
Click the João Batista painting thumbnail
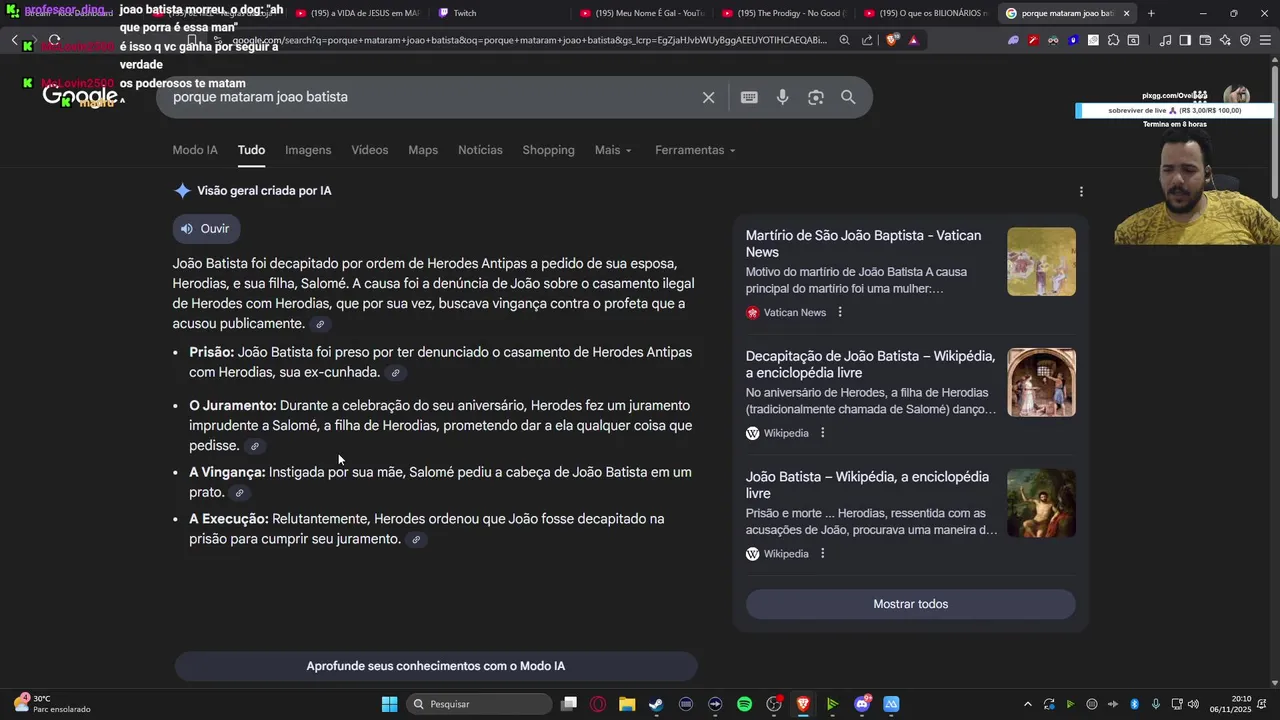pos(1041,503)
